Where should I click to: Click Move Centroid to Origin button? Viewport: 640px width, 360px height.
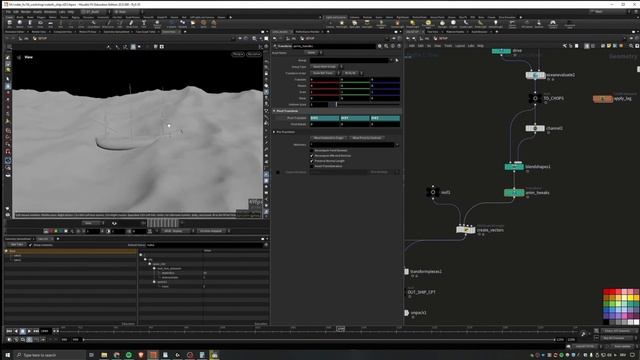coord(329,138)
